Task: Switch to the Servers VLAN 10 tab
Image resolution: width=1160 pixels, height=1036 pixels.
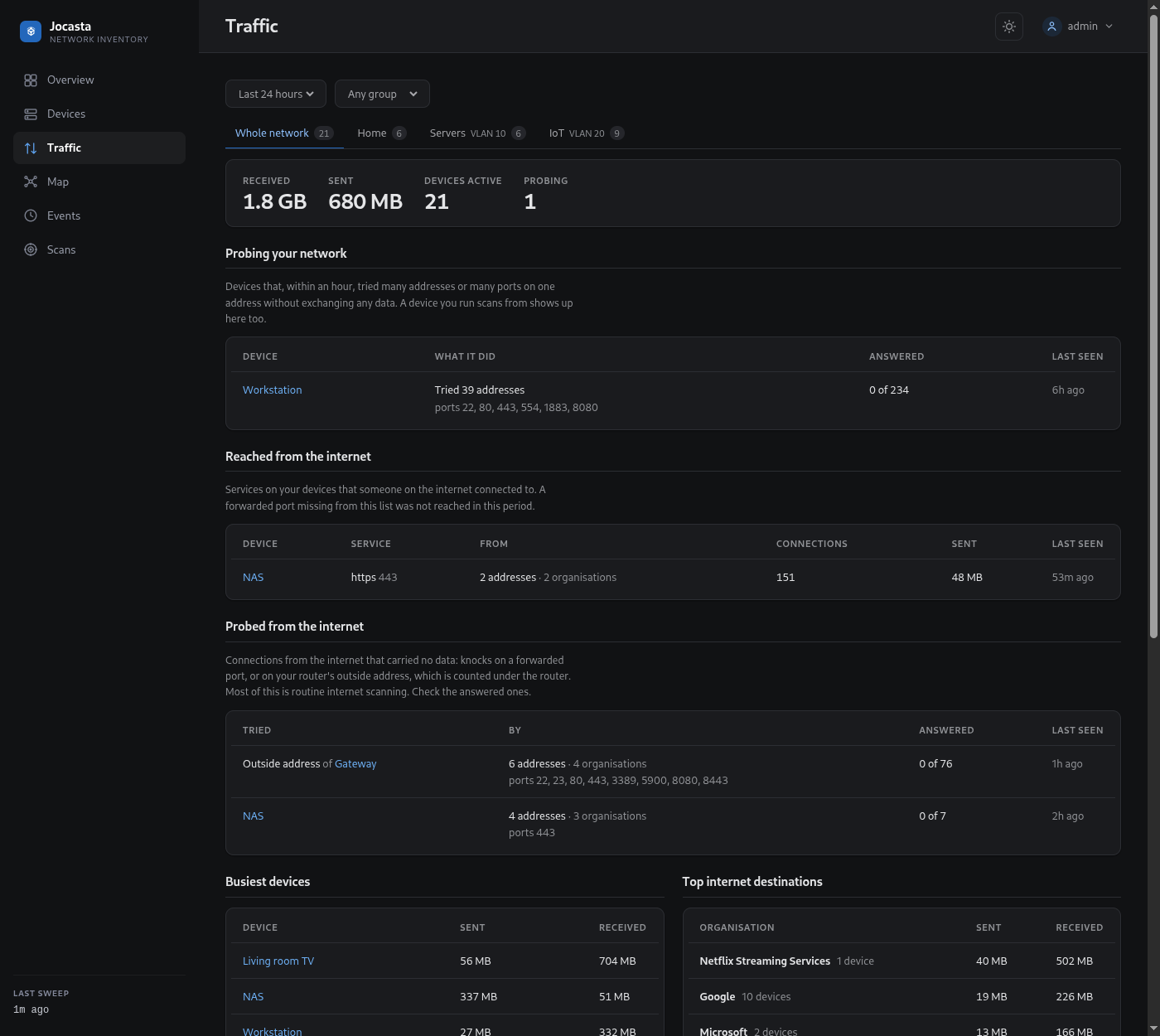Action: [x=477, y=133]
